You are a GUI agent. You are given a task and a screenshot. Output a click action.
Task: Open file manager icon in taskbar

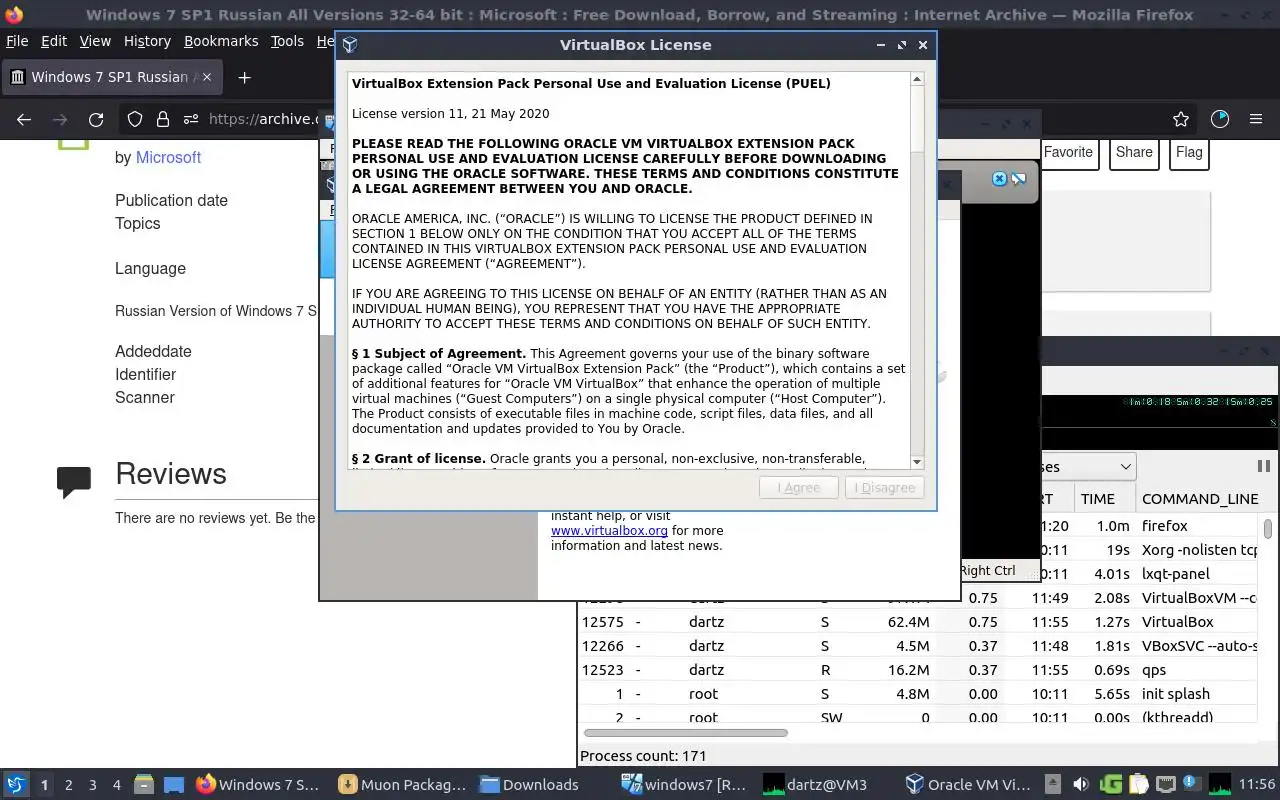pyautogui.click(x=144, y=785)
